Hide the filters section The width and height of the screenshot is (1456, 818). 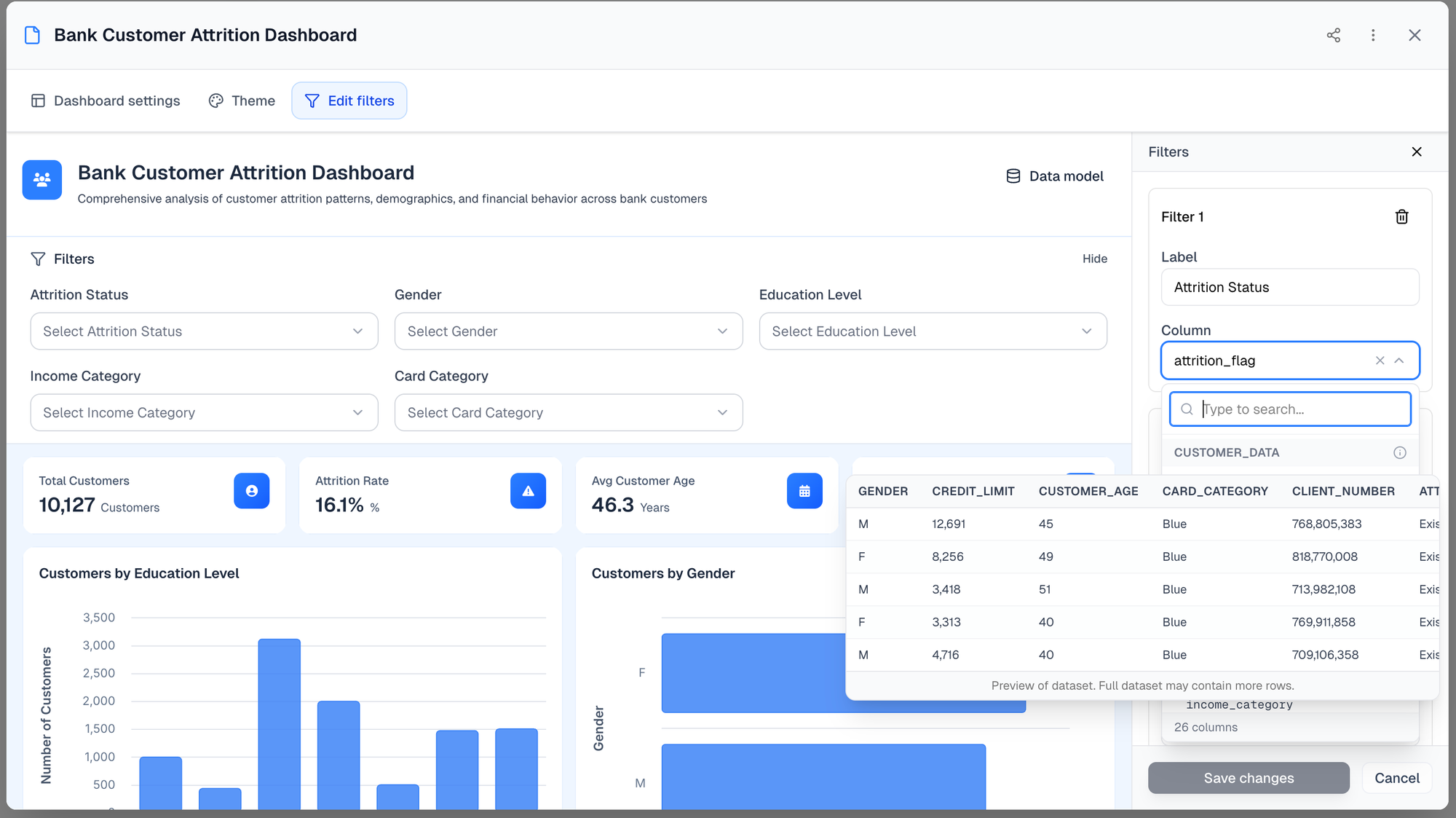(1094, 259)
